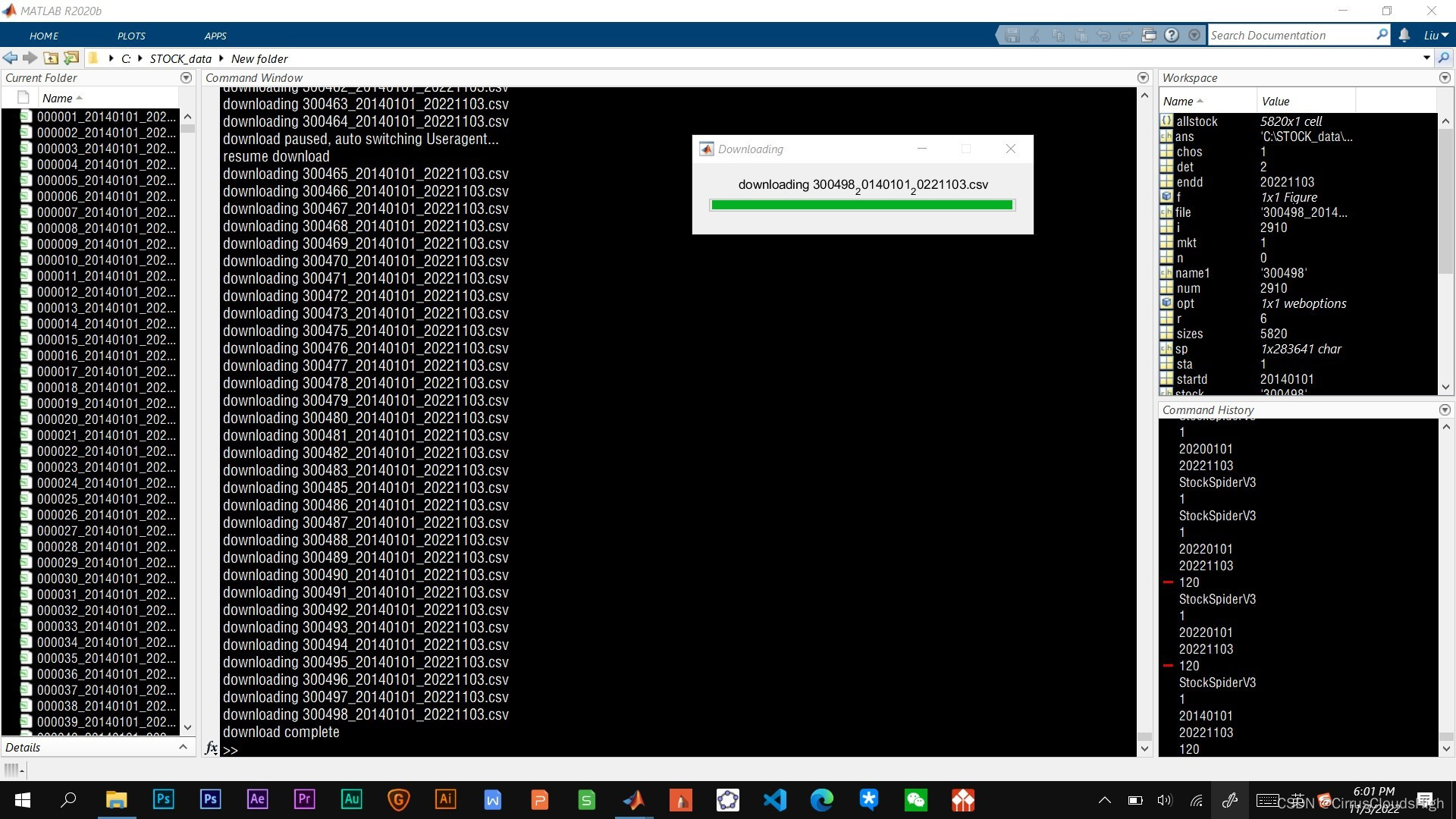The height and width of the screenshot is (819, 1456).
Task: Switch to the PLOTS tab
Action: tap(131, 36)
